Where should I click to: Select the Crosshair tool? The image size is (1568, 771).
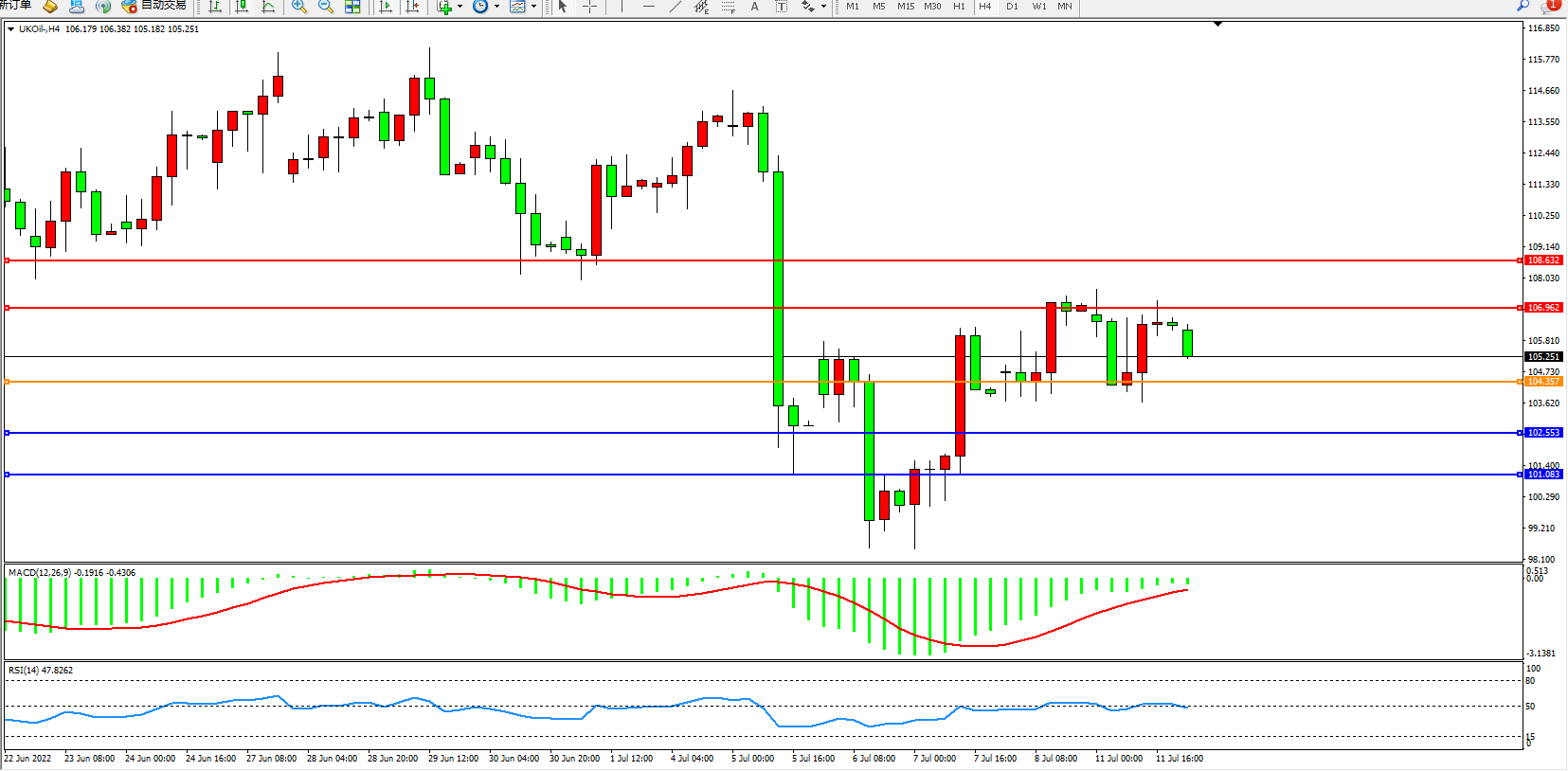(589, 7)
